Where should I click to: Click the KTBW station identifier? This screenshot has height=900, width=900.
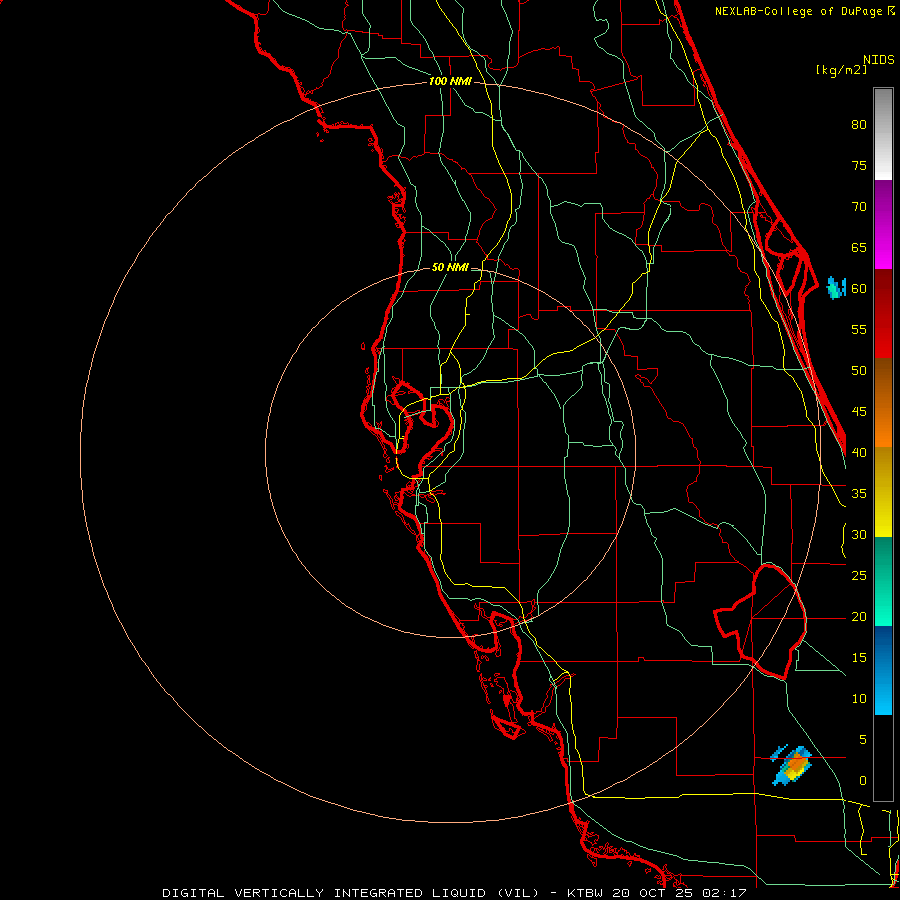[586, 893]
